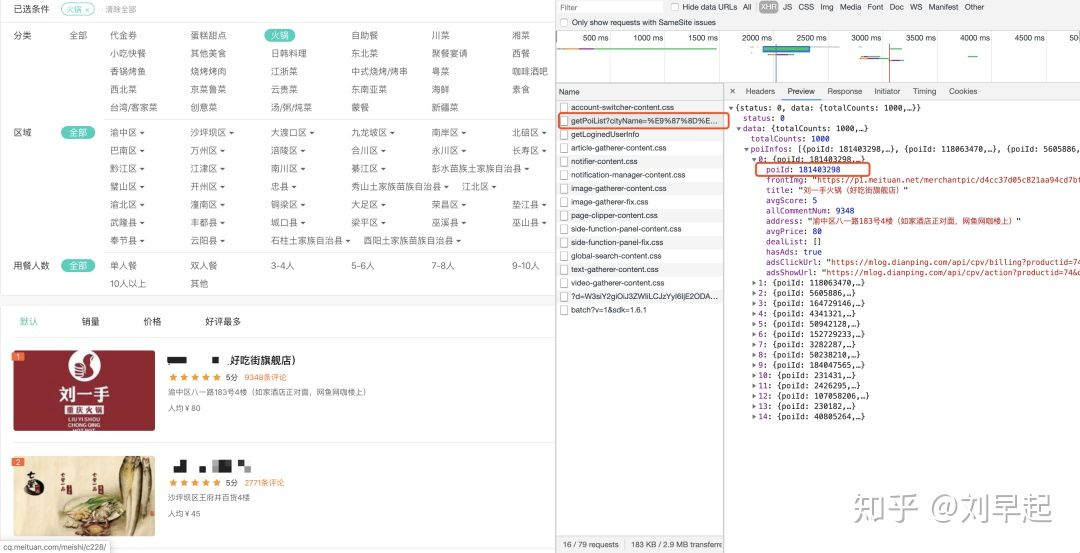Click file icon beside account-switcher-content.css
The width and height of the screenshot is (1080, 553).
[564, 107]
